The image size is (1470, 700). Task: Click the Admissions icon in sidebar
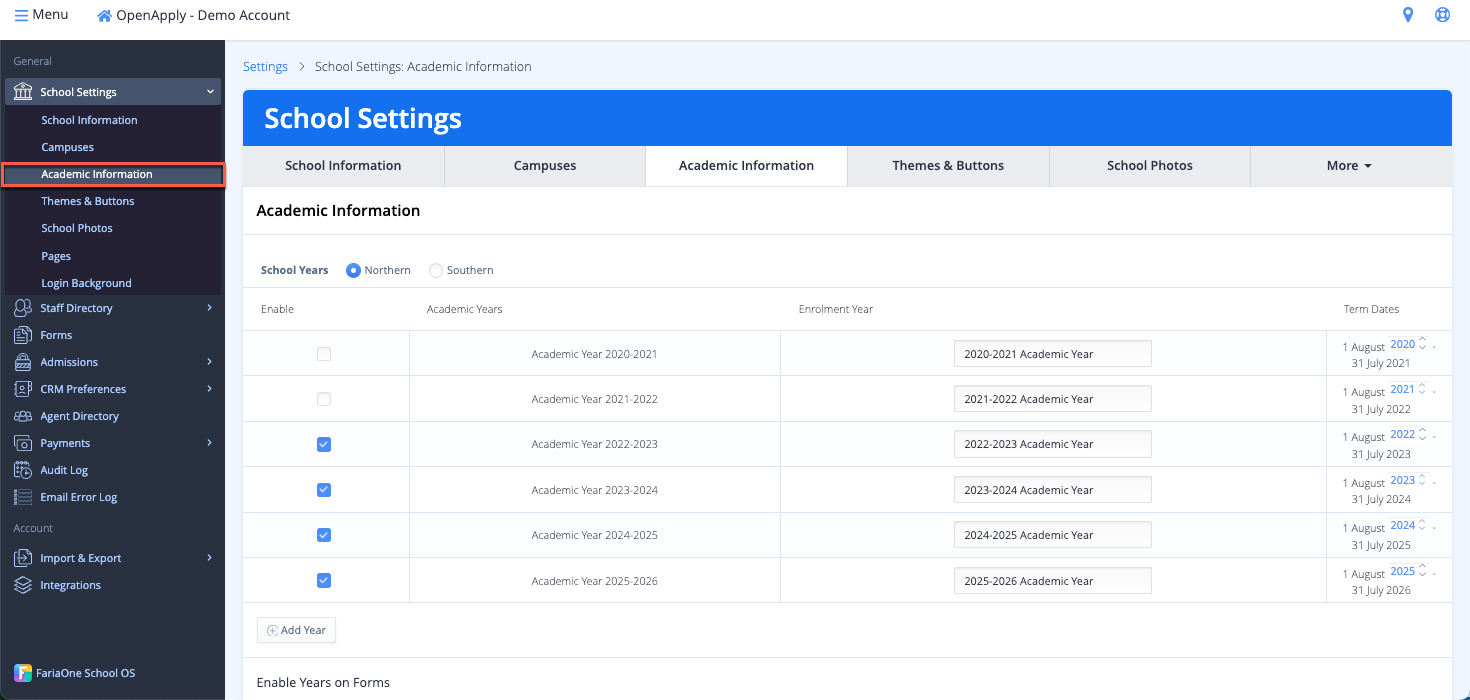[23, 362]
